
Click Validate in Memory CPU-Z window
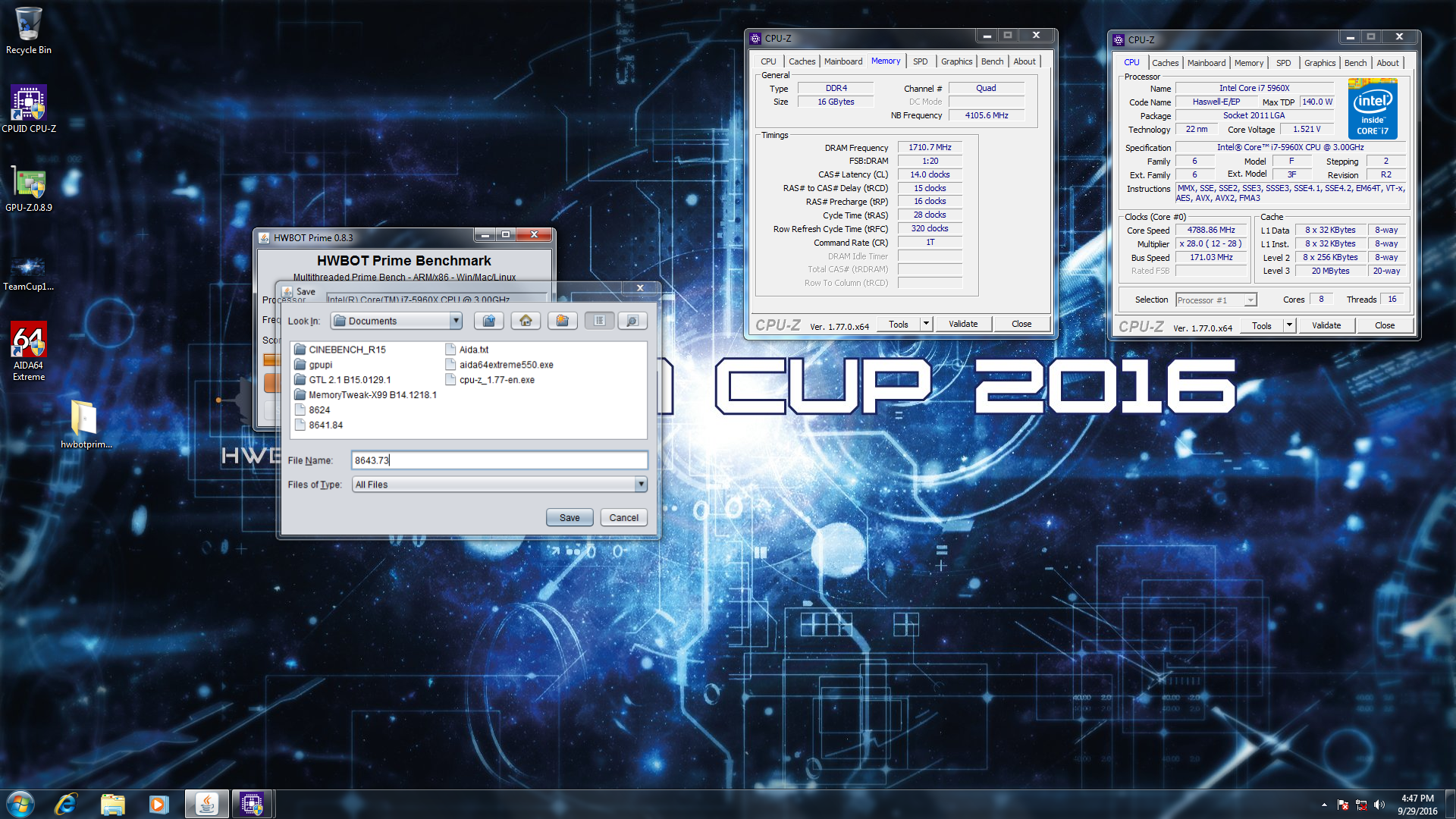coord(963,324)
